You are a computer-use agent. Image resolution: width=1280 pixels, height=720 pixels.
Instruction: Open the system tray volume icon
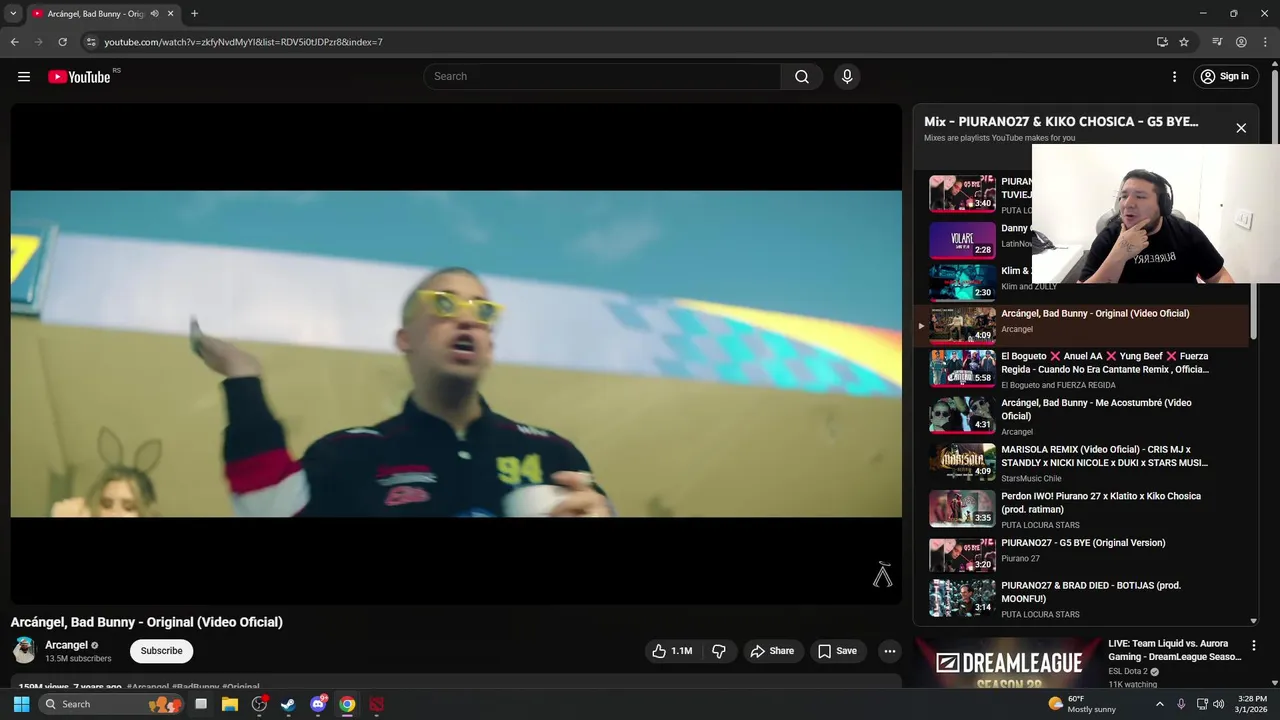coord(1218,704)
